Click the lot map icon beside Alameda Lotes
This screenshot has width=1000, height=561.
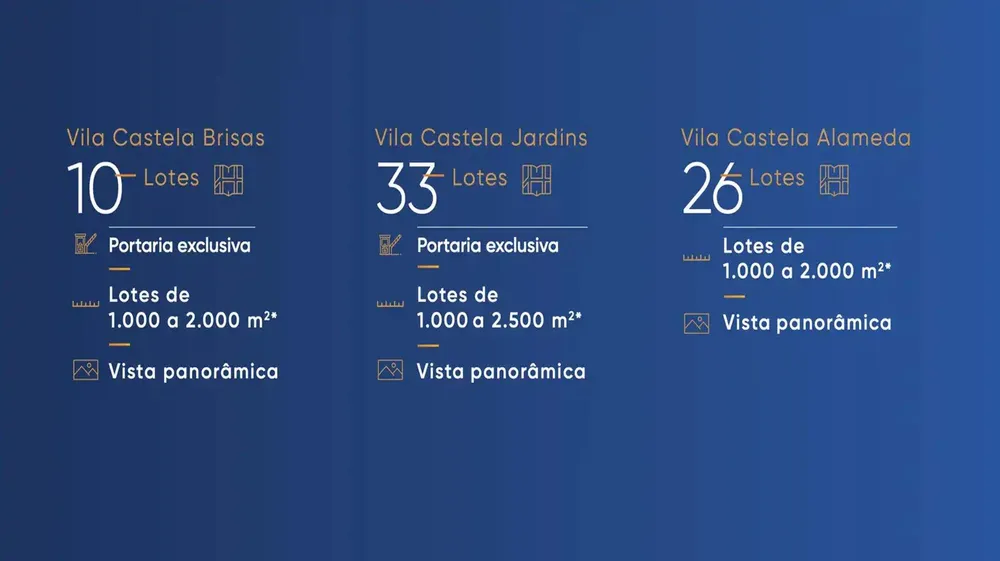[834, 180]
